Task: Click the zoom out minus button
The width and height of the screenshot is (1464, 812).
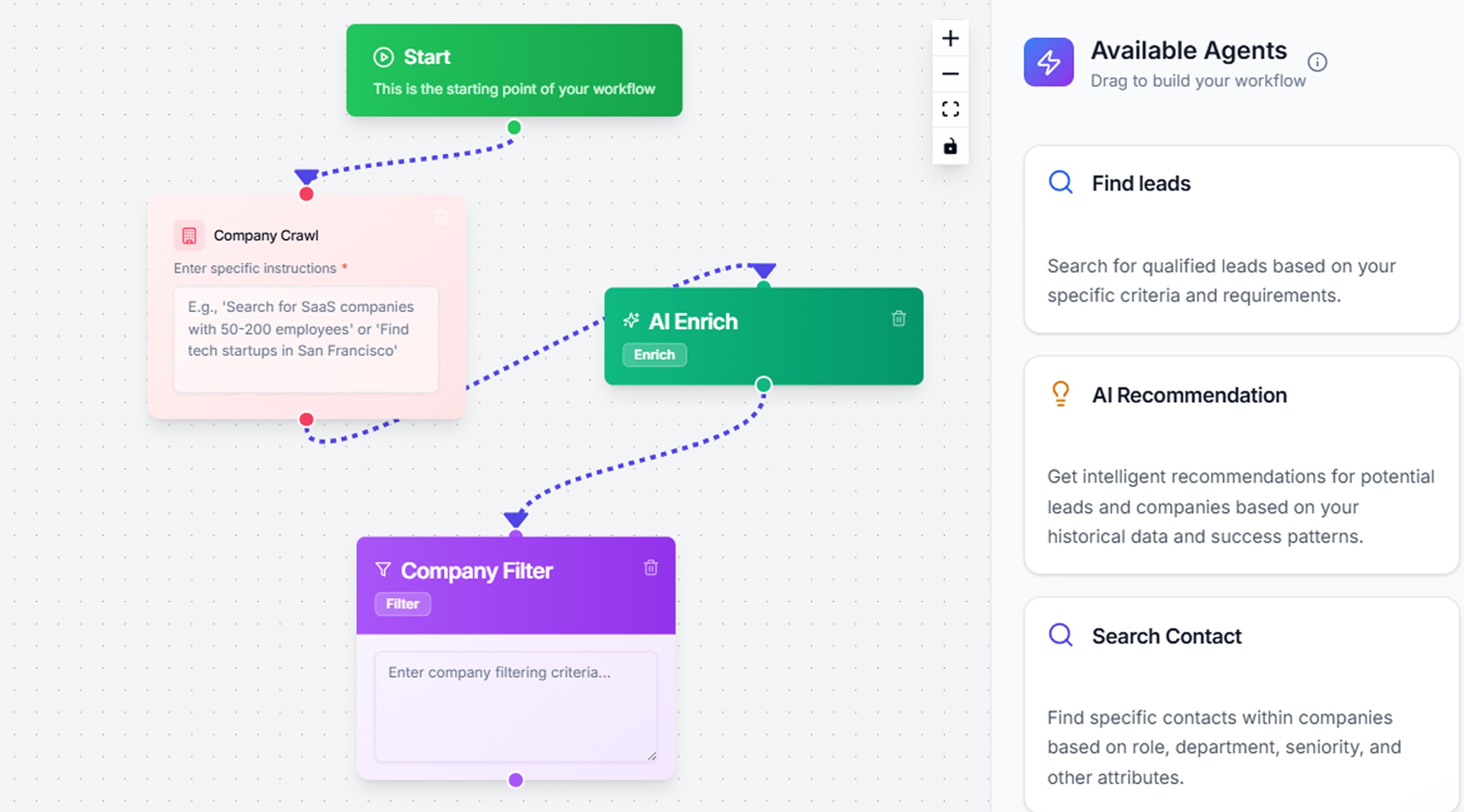Action: 950,74
